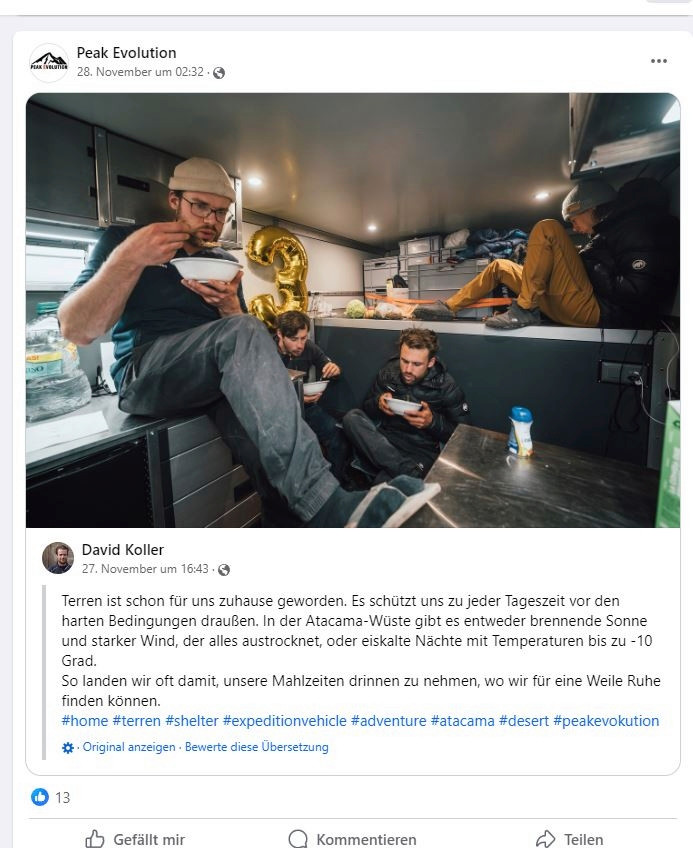The image size is (693, 848).
Task: Open the Peak Evolution page name link
Action: click(x=127, y=52)
